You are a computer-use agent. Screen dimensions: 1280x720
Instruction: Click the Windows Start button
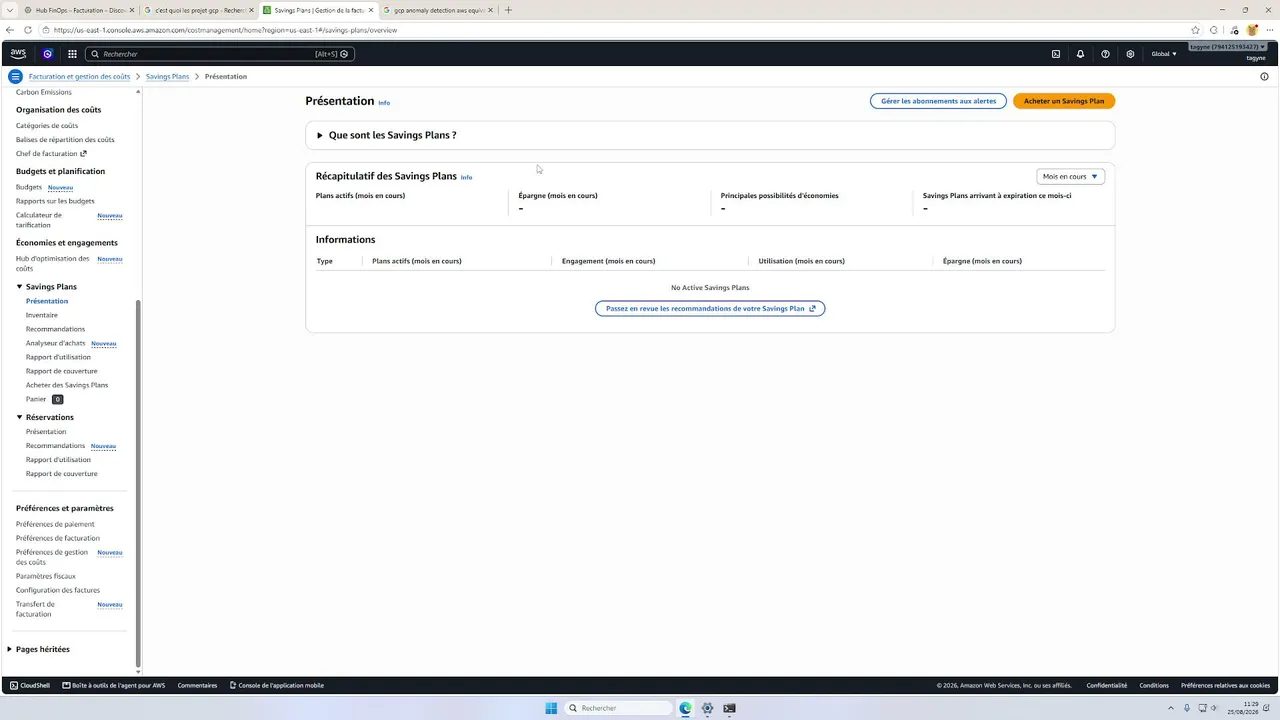(x=551, y=708)
